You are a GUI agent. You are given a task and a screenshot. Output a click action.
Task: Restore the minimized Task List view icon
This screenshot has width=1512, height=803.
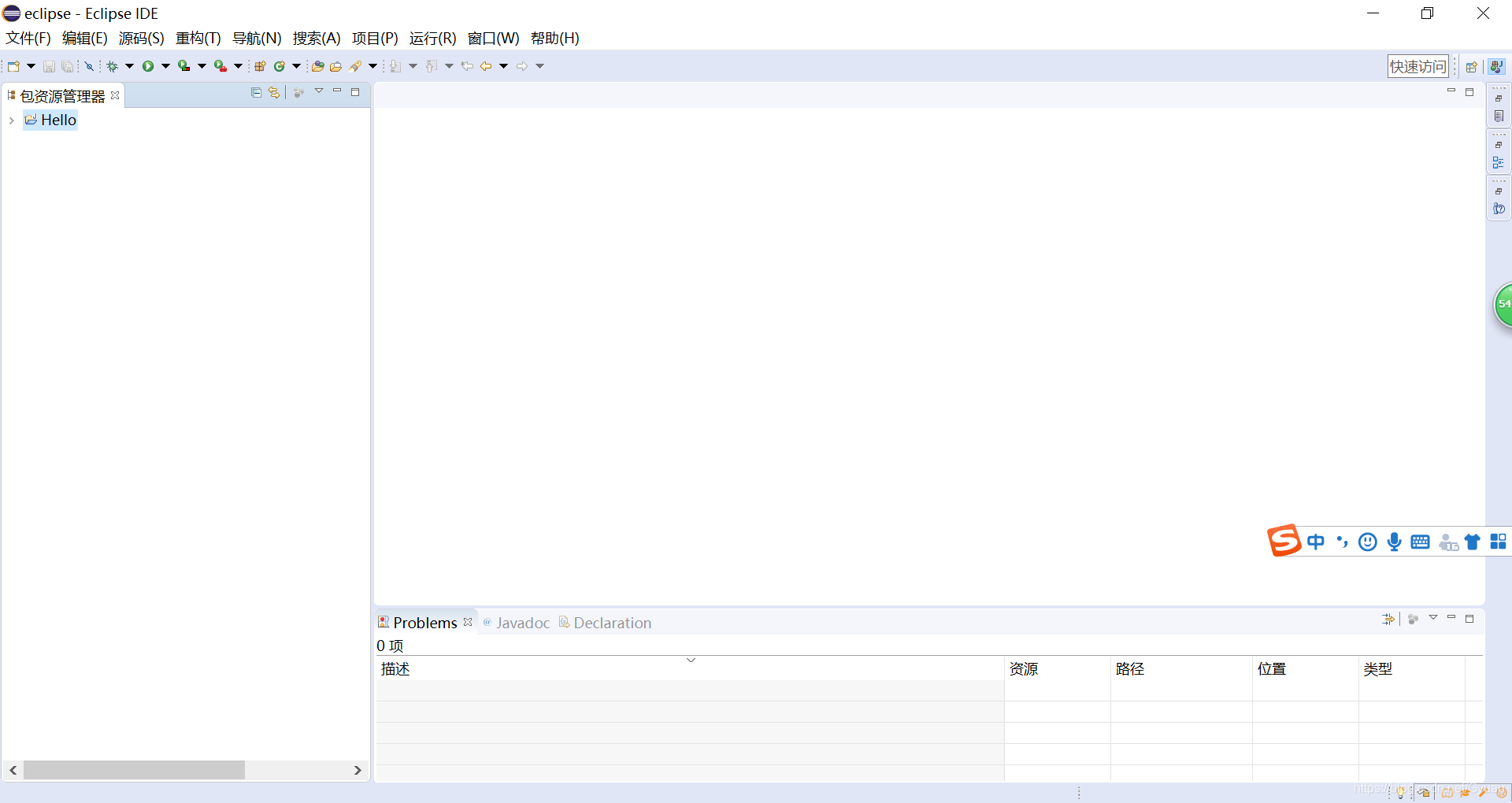(1499, 117)
